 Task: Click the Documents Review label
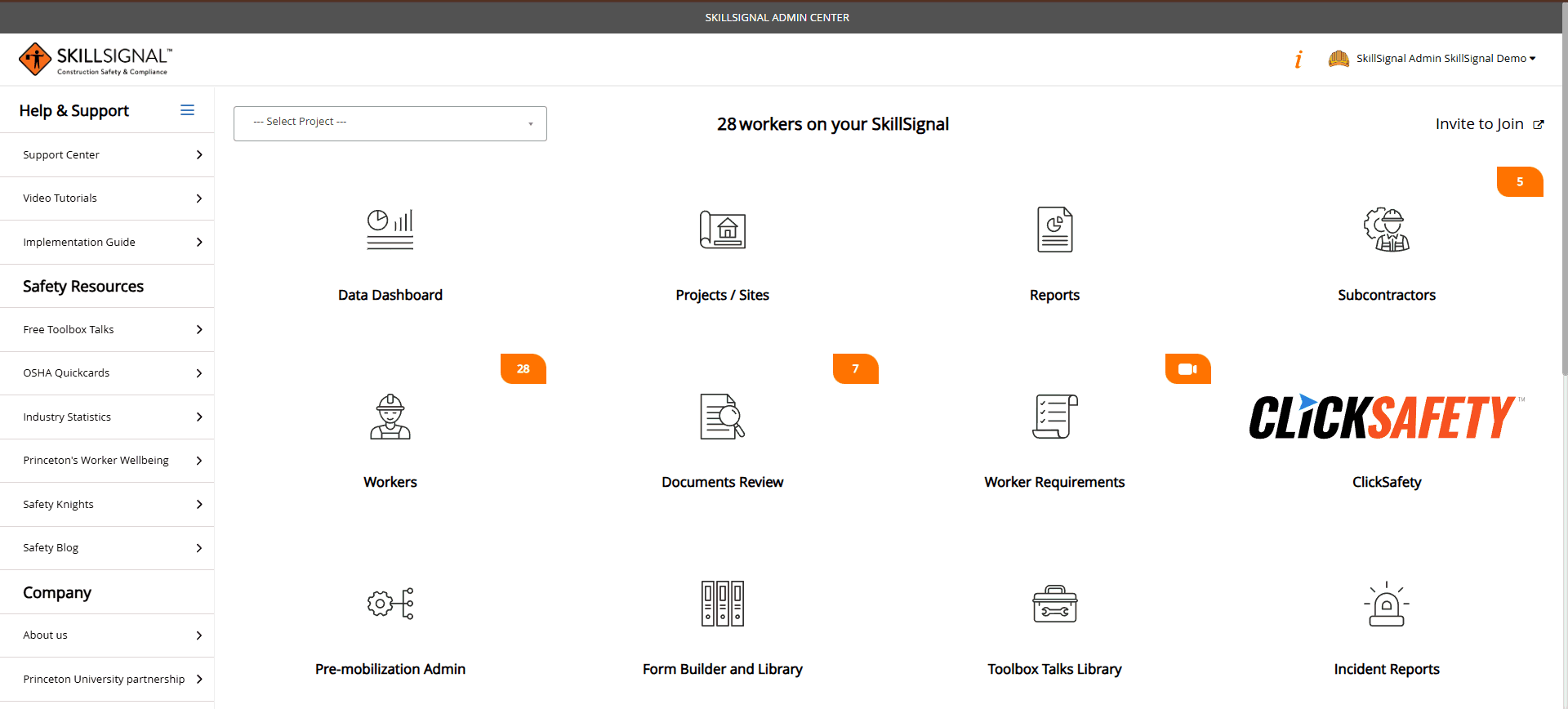723,482
